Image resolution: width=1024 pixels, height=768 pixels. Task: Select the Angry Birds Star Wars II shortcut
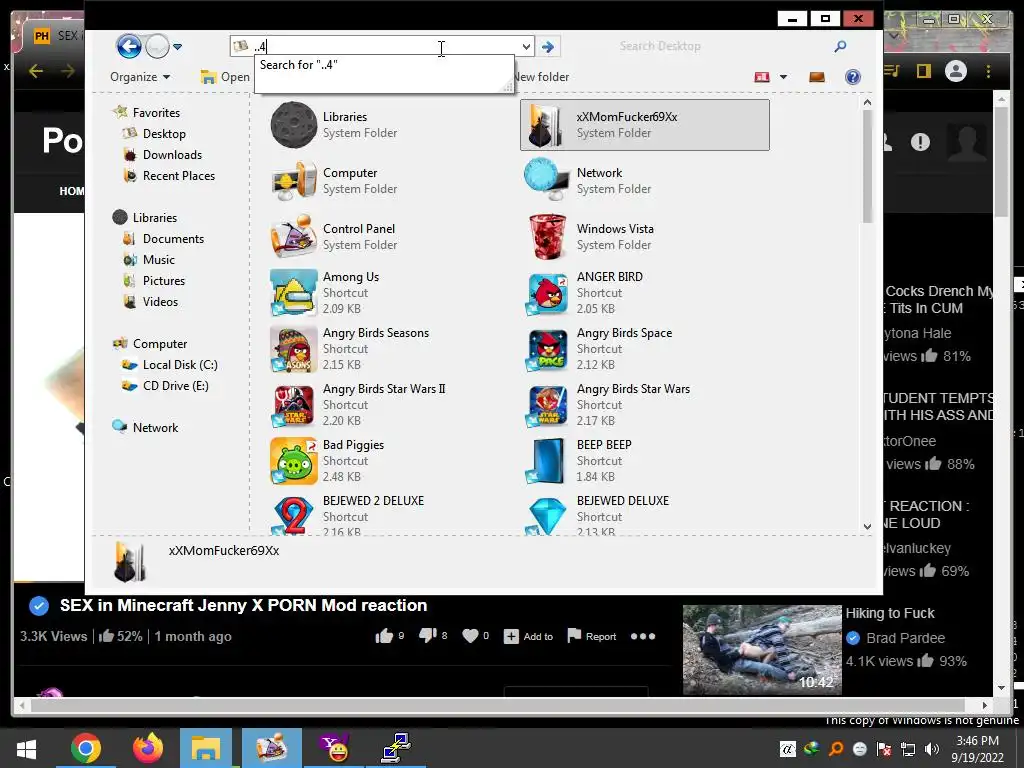coord(294,405)
